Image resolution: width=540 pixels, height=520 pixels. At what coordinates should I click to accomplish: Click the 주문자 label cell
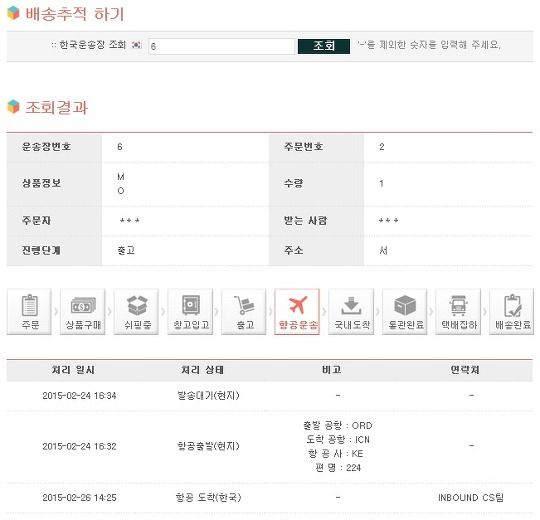54,220
